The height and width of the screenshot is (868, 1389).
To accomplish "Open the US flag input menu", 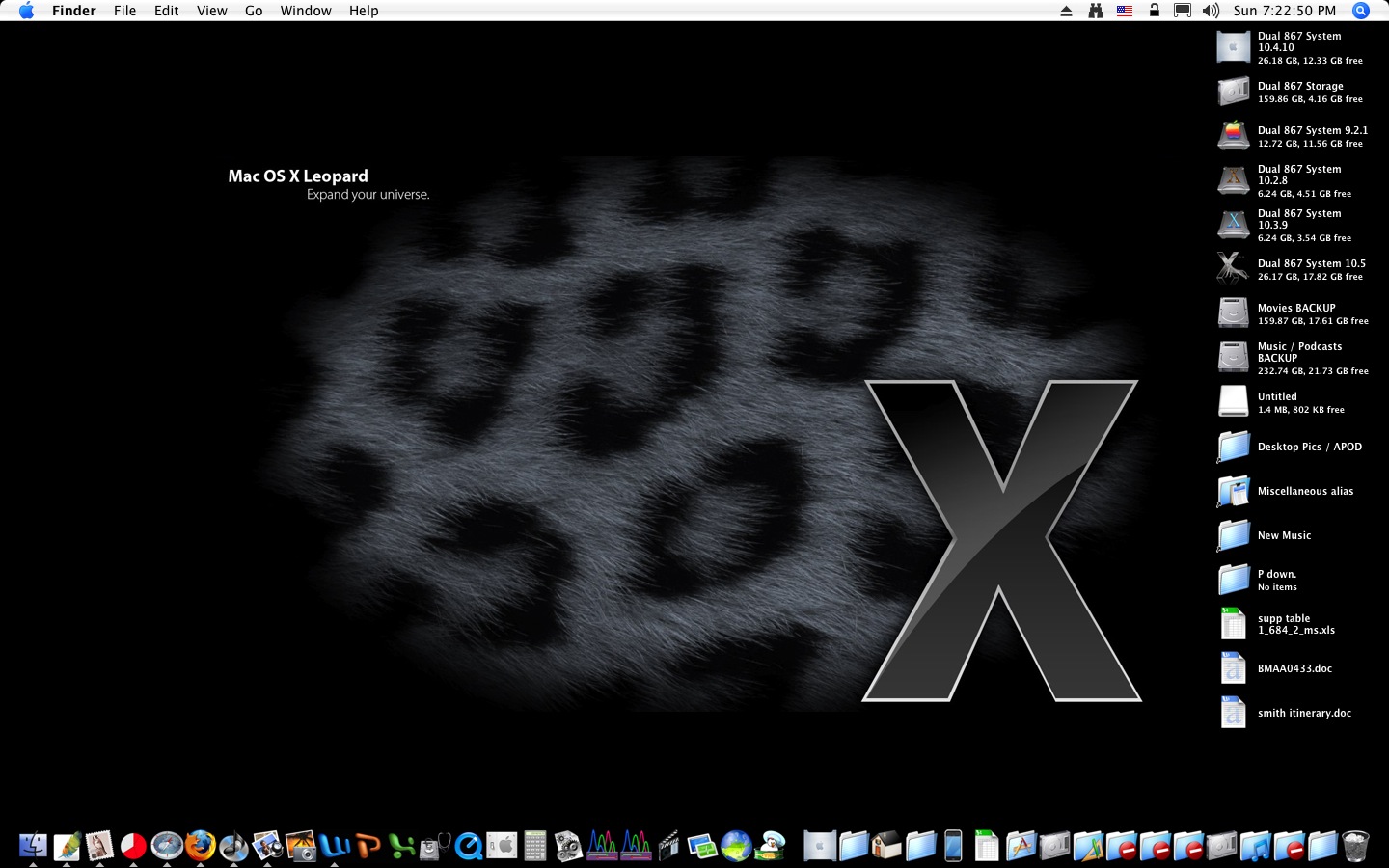I will 1125,11.
